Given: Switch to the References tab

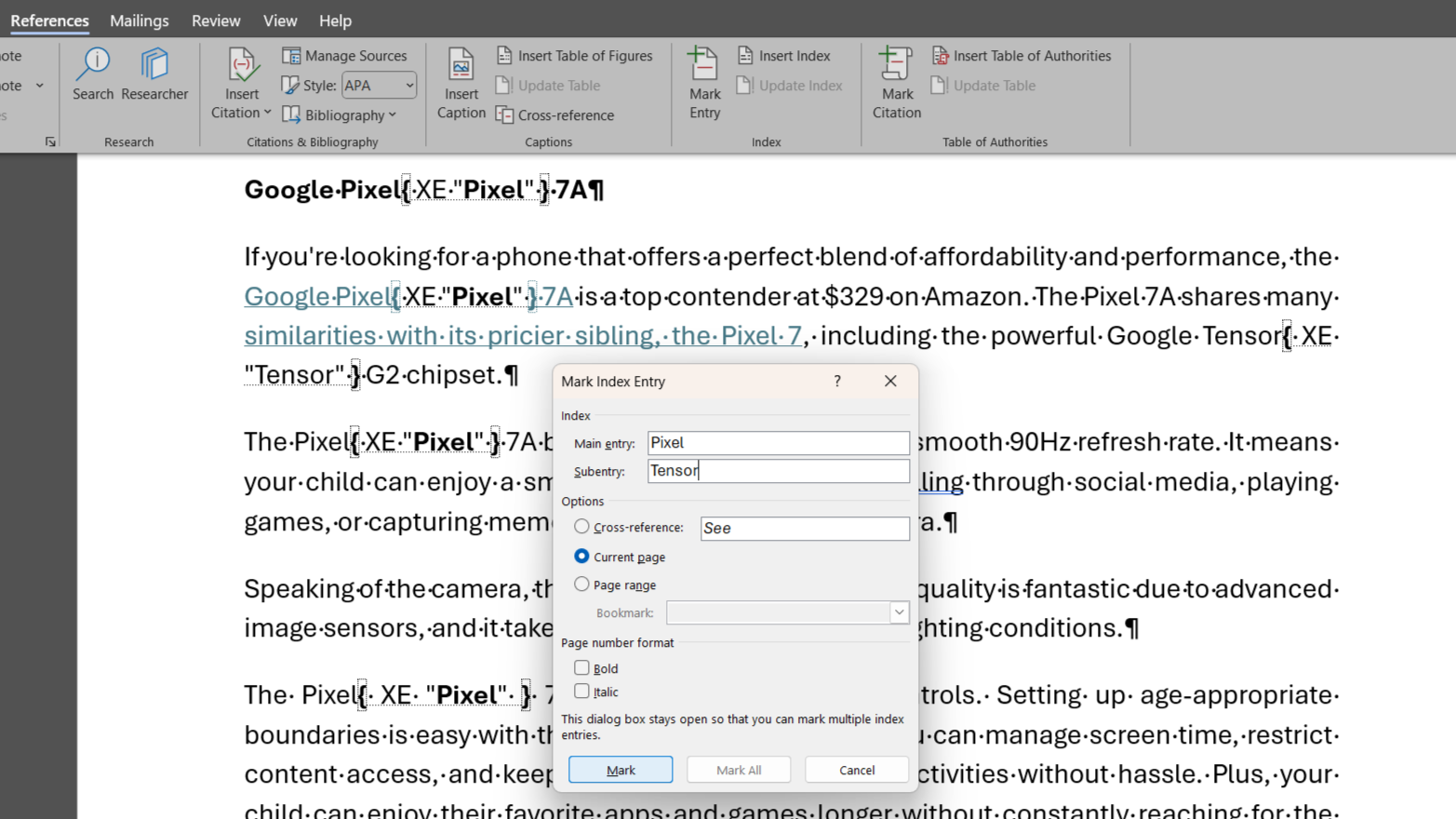Looking at the screenshot, I should (x=50, y=20).
